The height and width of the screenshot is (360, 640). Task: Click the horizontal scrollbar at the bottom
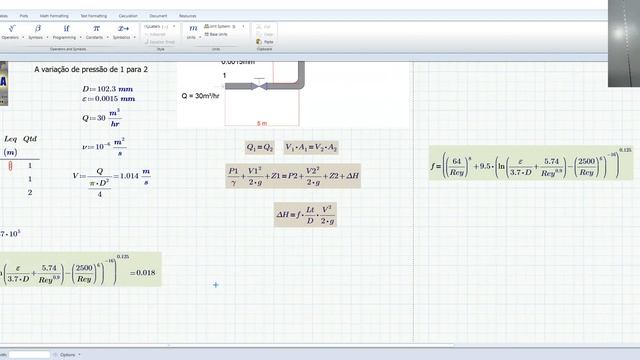(227, 346)
